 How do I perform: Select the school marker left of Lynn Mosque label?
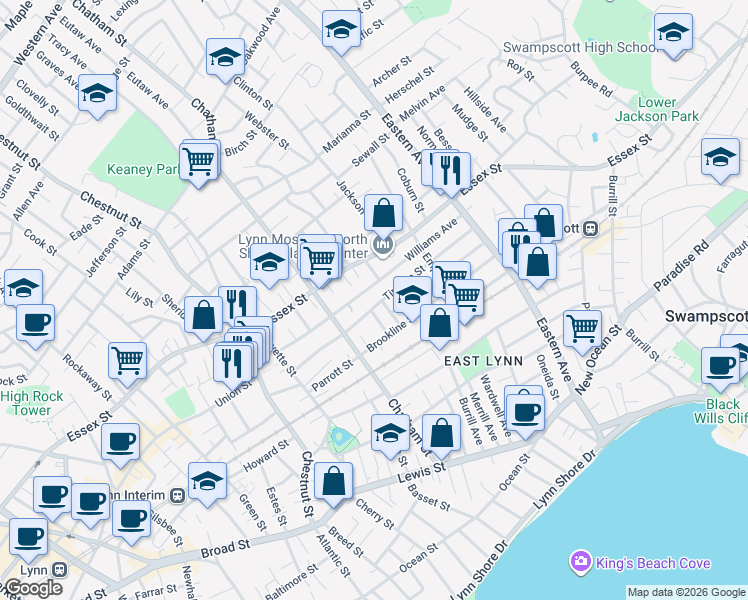(270, 265)
